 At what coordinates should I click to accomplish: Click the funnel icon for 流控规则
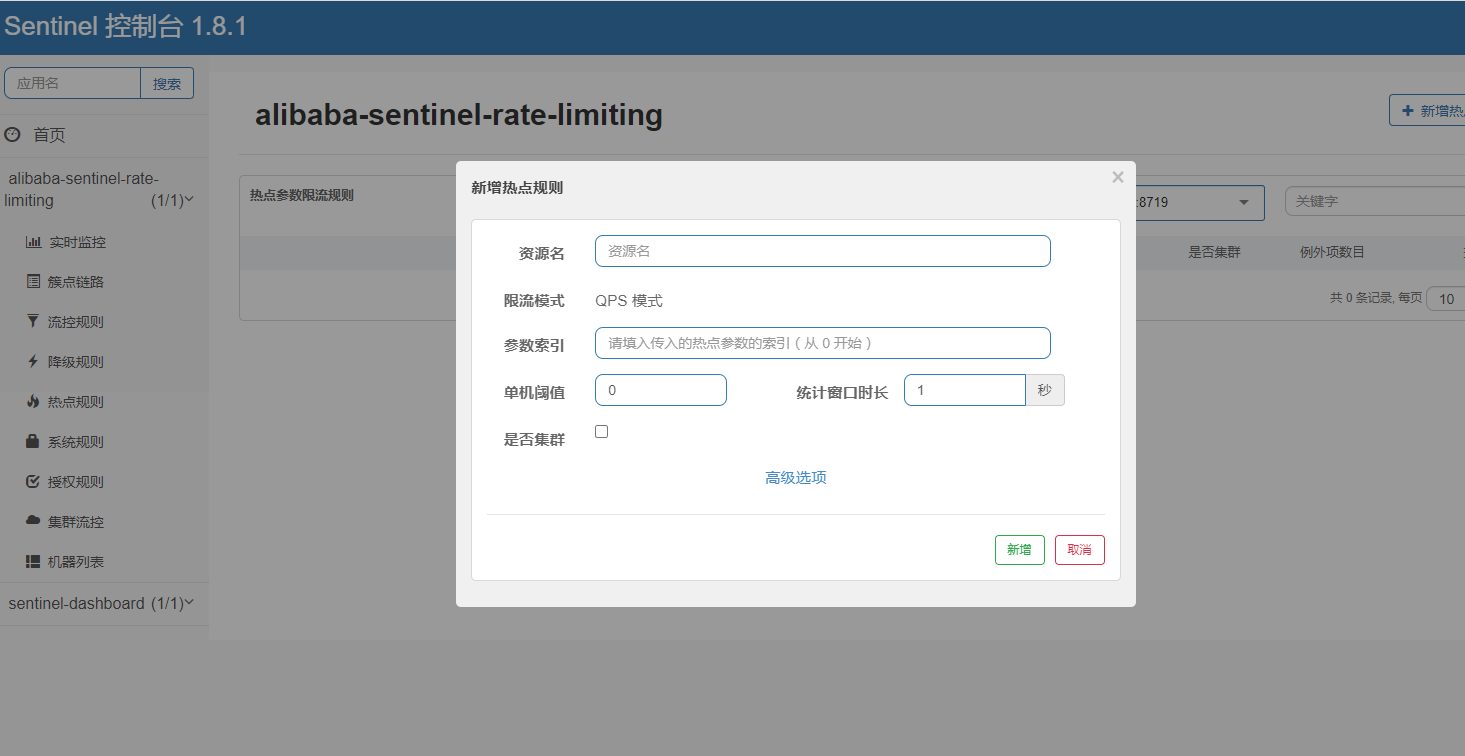[x=33, y=321]
